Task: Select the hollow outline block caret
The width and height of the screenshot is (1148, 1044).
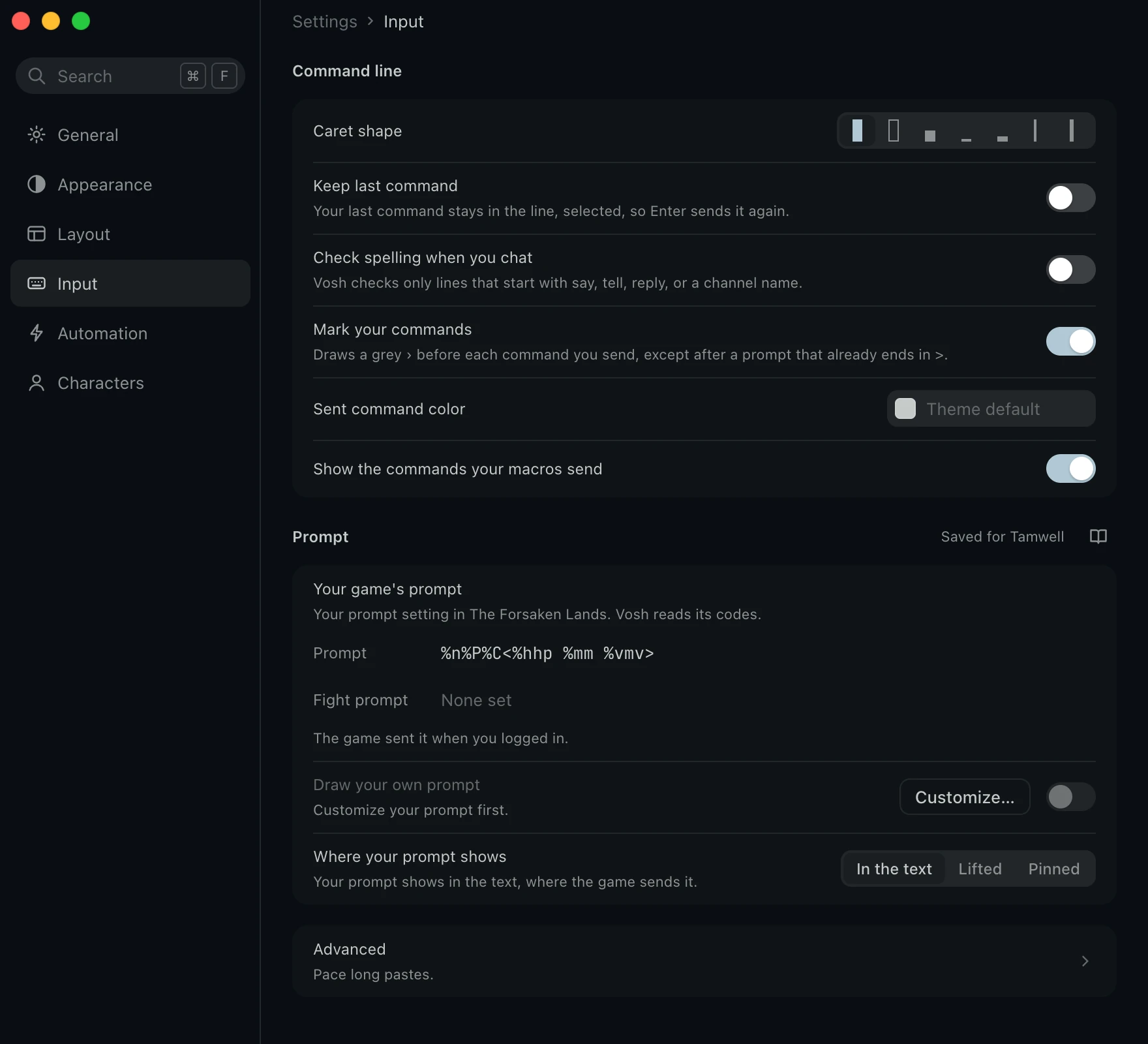Action: point(894,130)
